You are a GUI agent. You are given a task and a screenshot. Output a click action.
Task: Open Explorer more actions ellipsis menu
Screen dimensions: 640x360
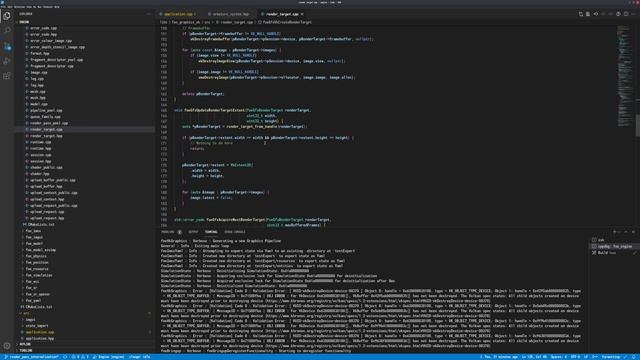point(149,14)
